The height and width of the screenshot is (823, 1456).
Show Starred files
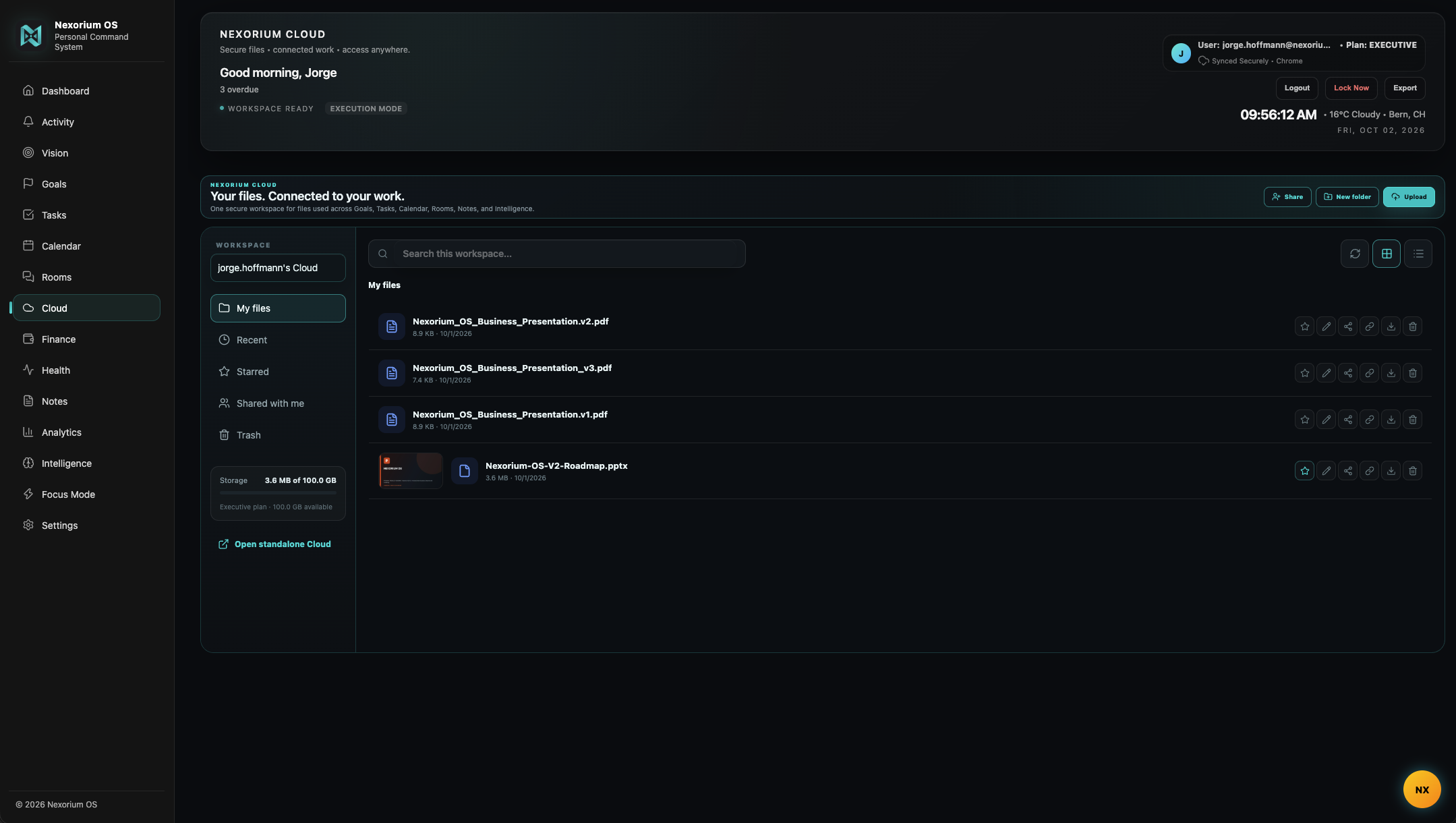(278, 372)
